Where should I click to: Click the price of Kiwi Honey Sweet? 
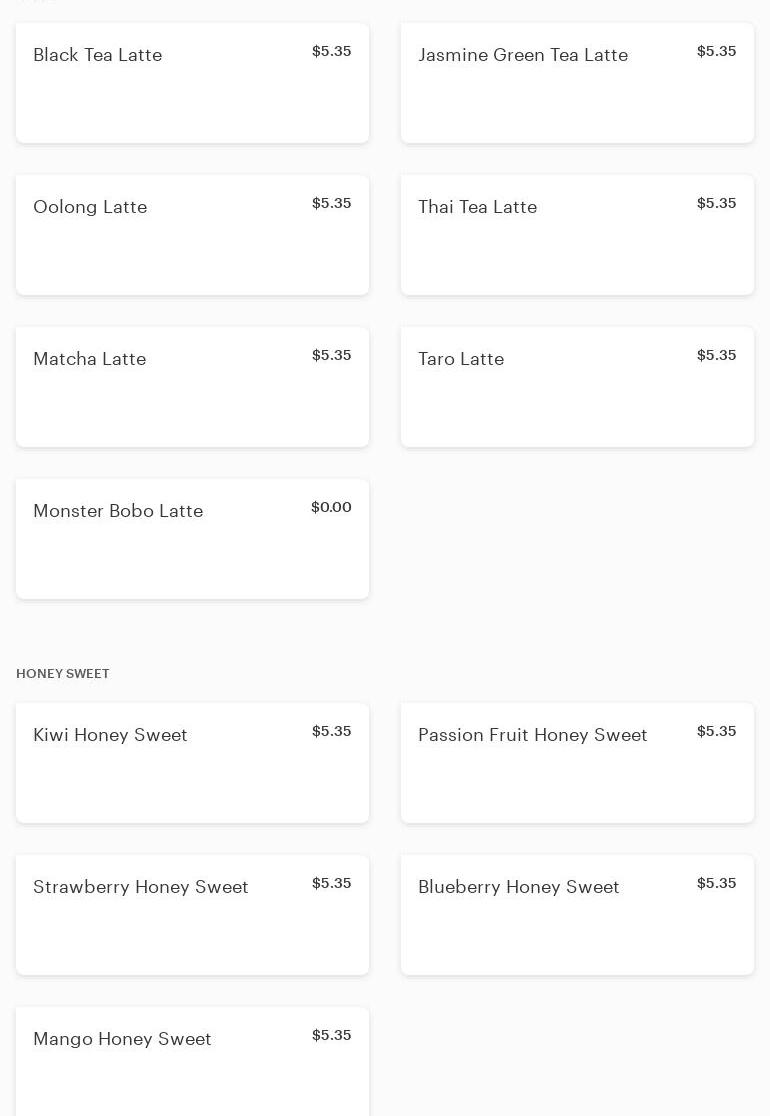[x=331, y=731]
